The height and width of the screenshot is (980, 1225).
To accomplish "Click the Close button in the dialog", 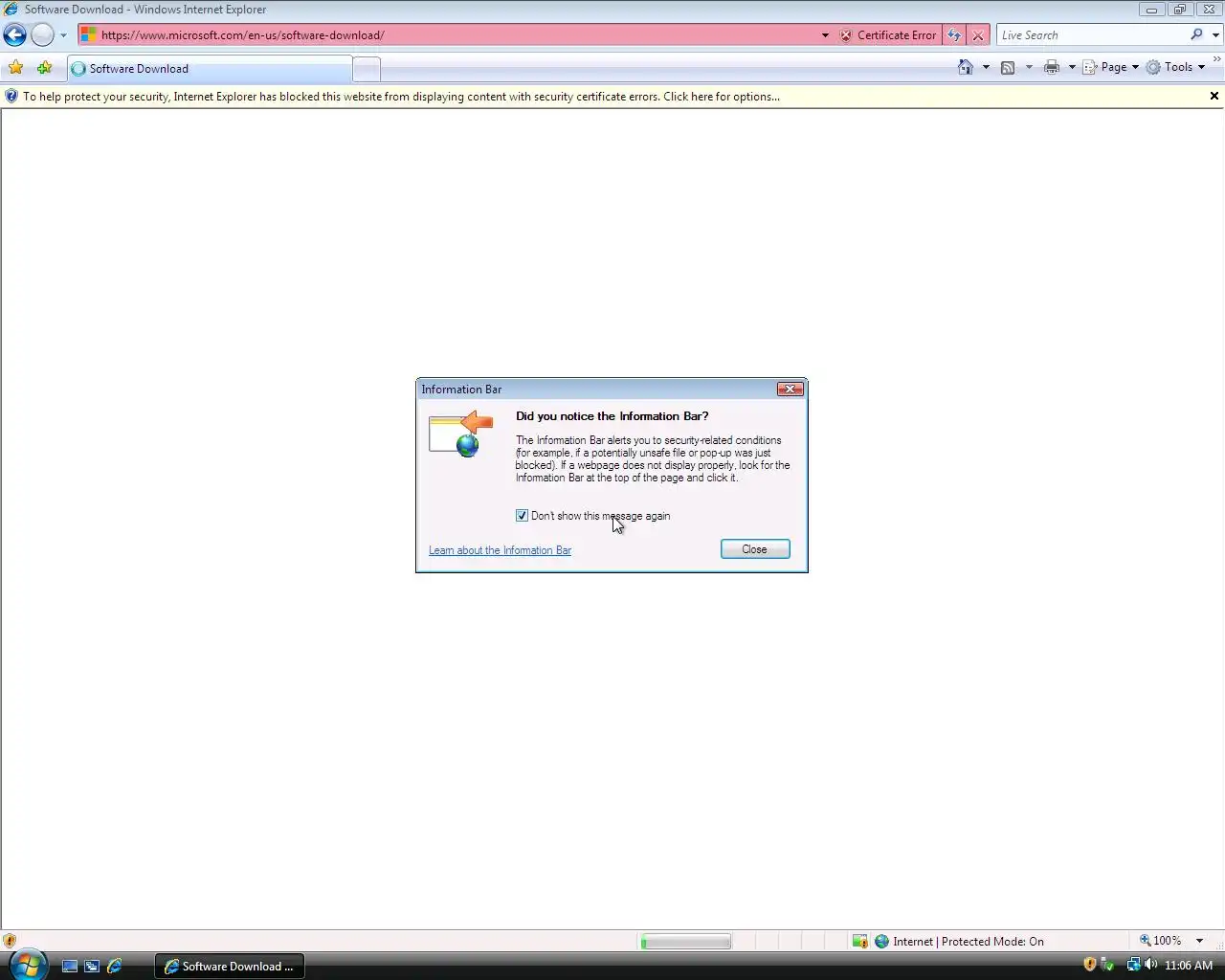I will point(755,549).
